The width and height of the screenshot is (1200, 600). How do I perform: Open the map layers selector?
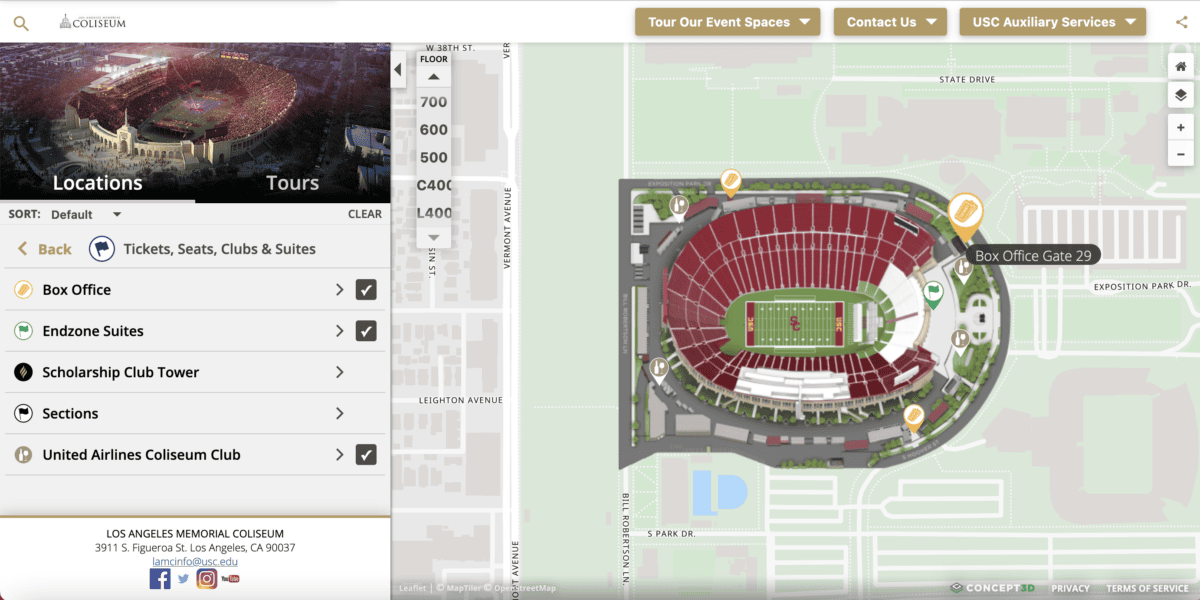(x=1181, y=94)
